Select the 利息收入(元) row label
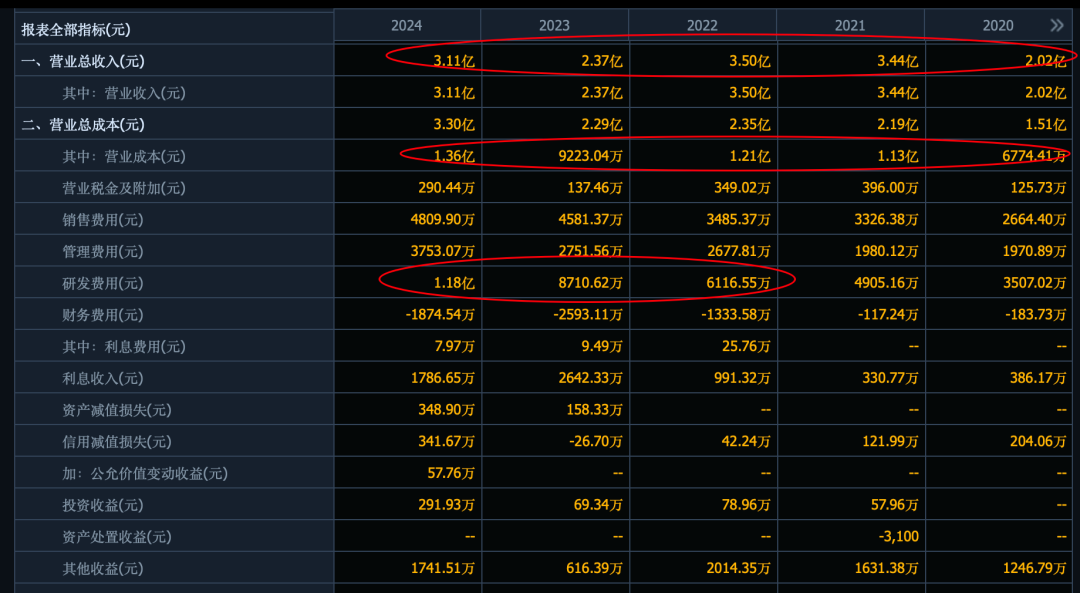The width and height of the screenshot is (1080, 593). (103, 378)
